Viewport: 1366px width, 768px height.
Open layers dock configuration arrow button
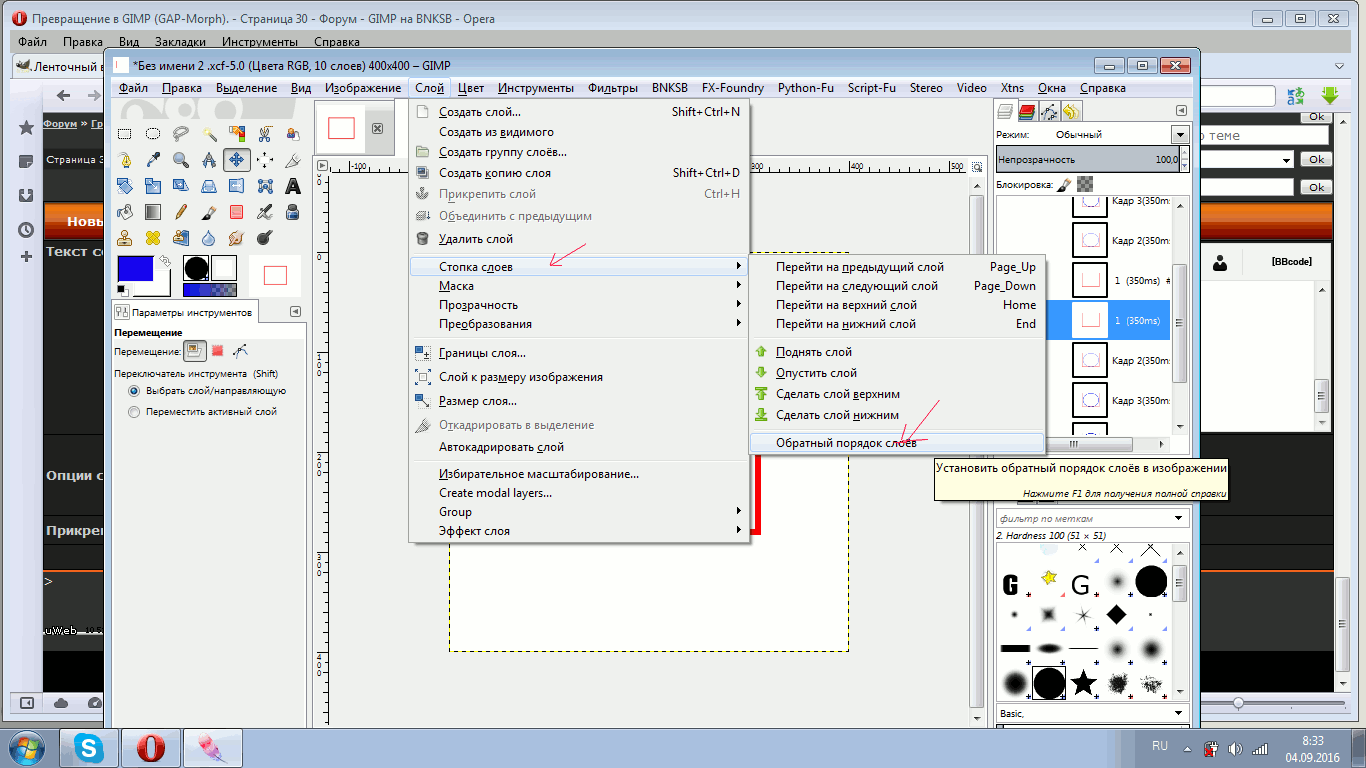click(1182, 111)
